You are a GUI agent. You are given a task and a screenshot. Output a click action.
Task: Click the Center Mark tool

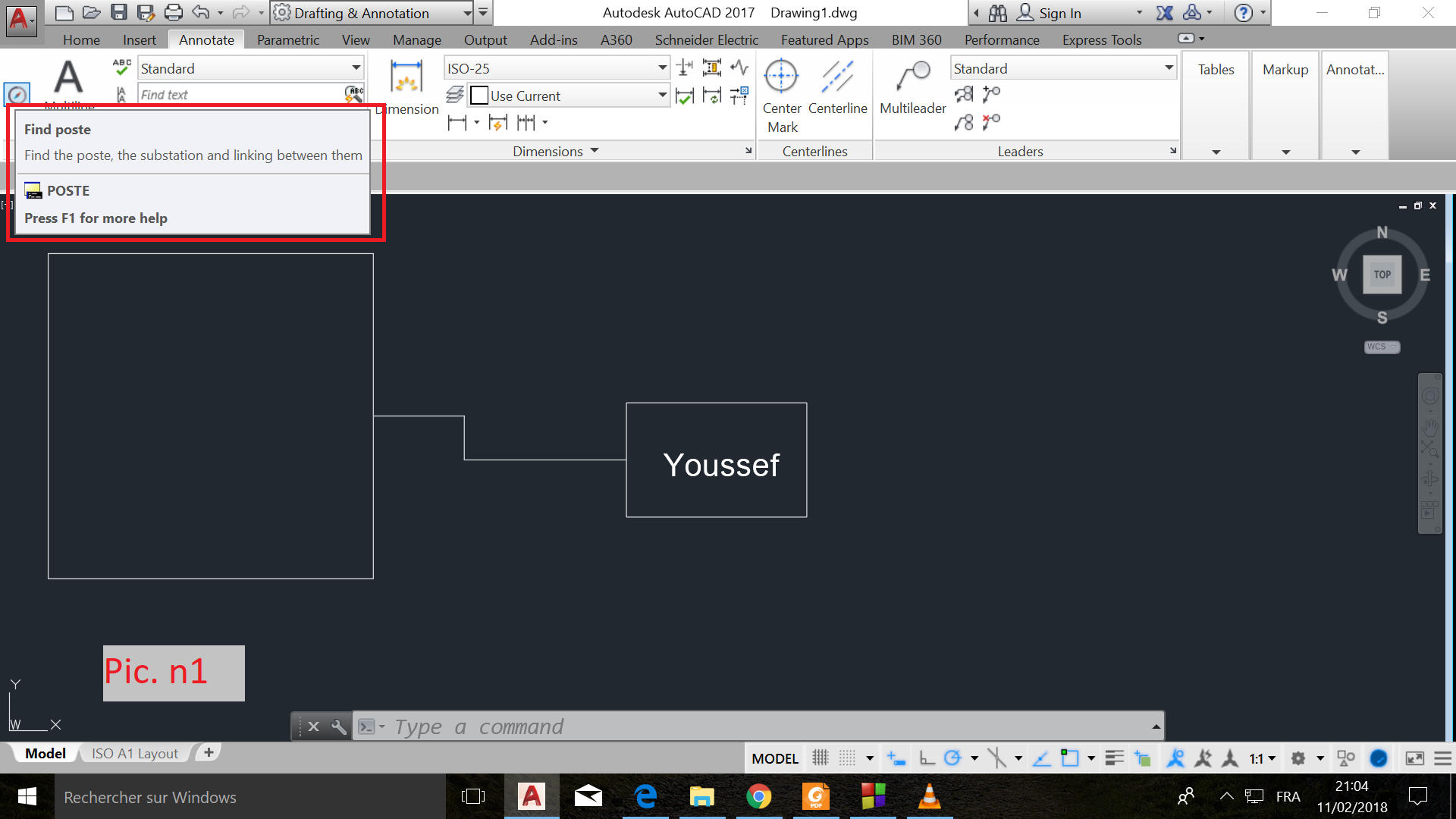(781, 77)
